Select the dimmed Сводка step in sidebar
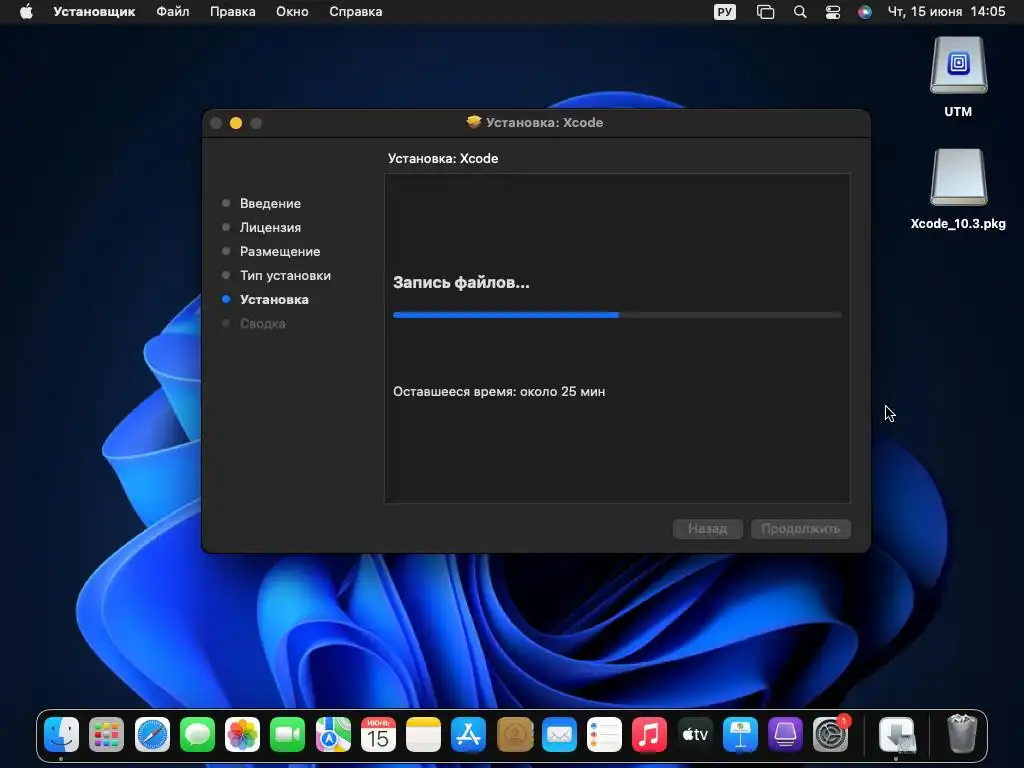 tap(263, 323)
